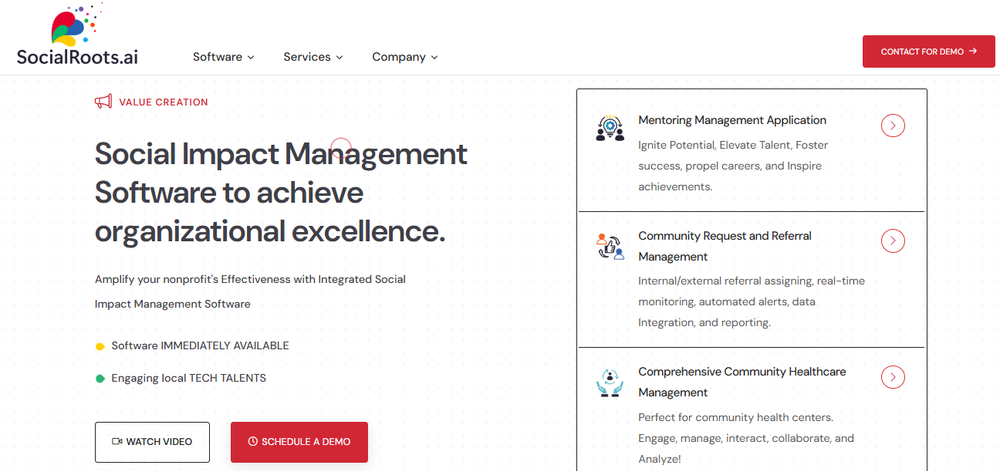
Task: Click the yellow bullet beside Software Immediately Available
Action: click(100, 346)
